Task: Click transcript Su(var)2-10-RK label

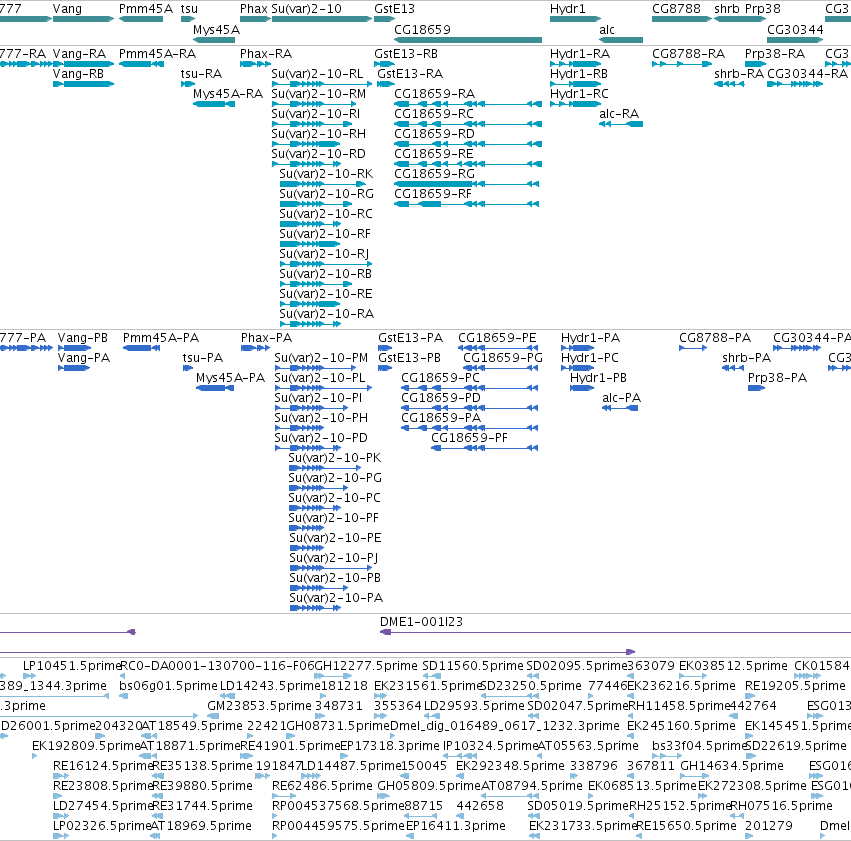Action: click(x=326, y=174)
